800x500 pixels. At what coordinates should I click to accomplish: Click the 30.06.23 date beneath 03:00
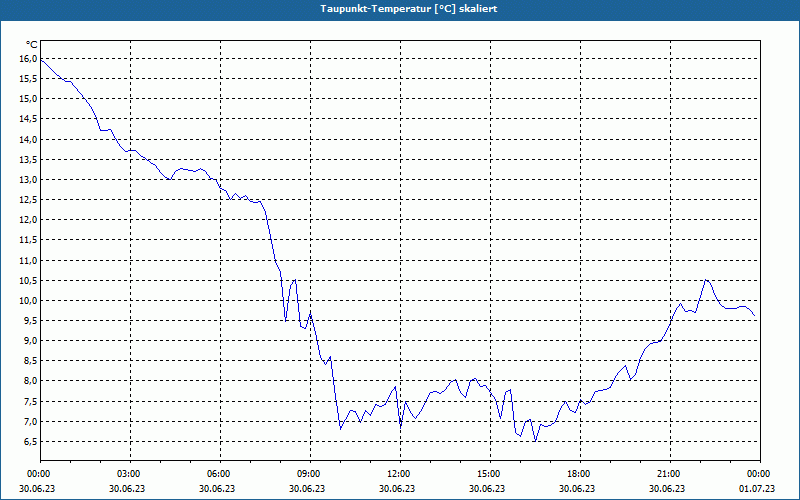pos(127,488)
